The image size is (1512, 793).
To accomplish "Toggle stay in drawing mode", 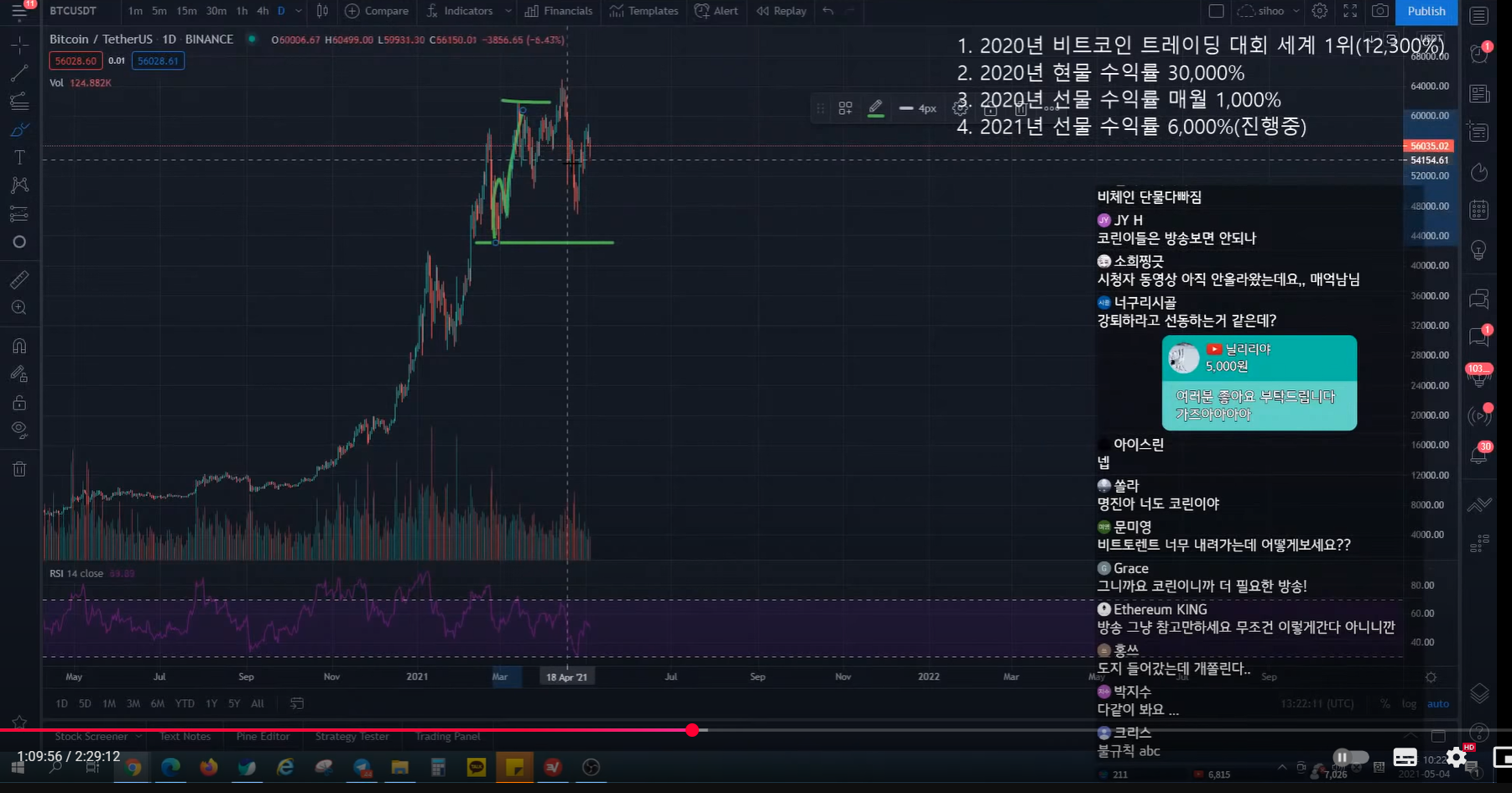I will 19,374.
